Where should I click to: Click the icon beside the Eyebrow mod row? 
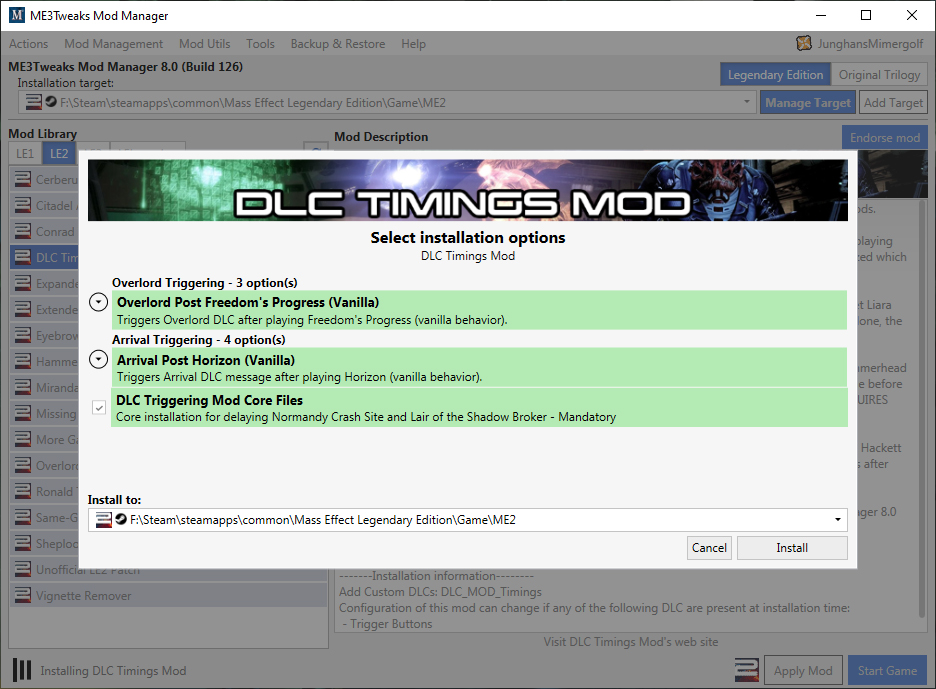point(23,335)
